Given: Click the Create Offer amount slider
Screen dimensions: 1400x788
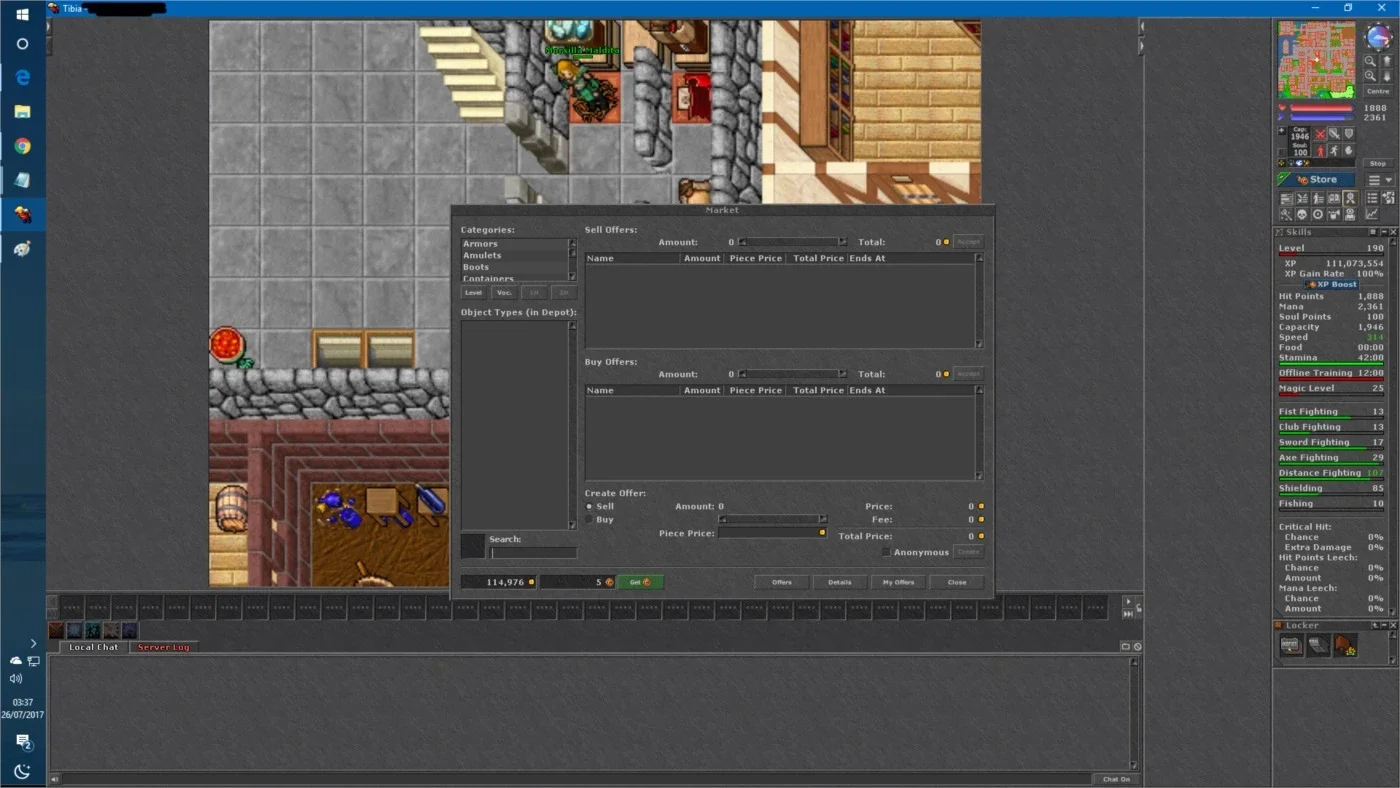Looking at the screenshot, I should pyautogui.click(x=773, y=520).
